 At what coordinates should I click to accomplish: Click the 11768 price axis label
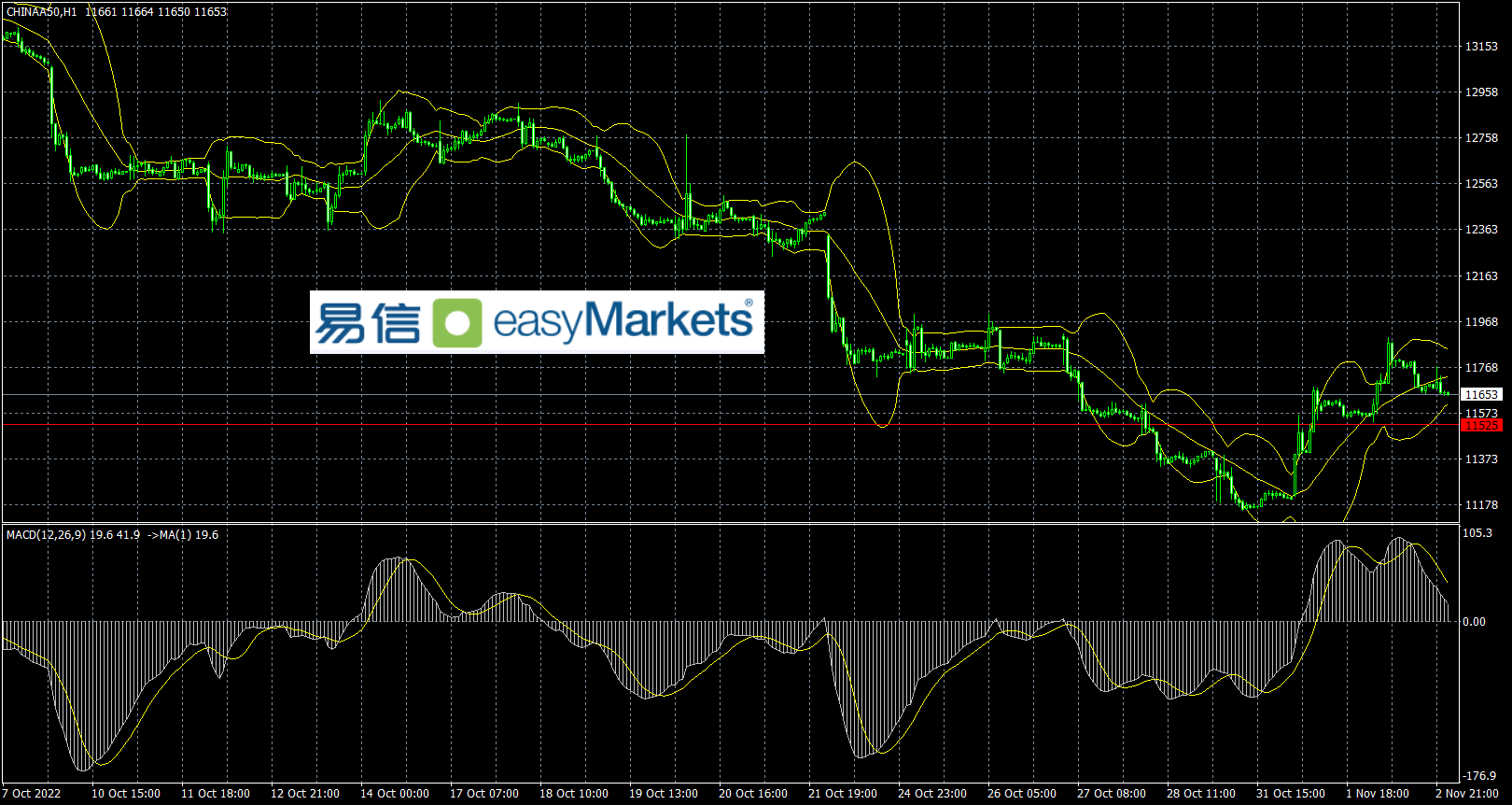[1481, 368]
